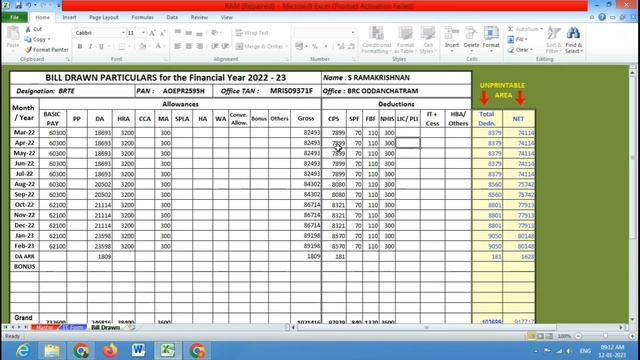Viewport: 640px width, 360px height.
Task: Click the Percent Style icon
Action: click(x=315, y=46)
